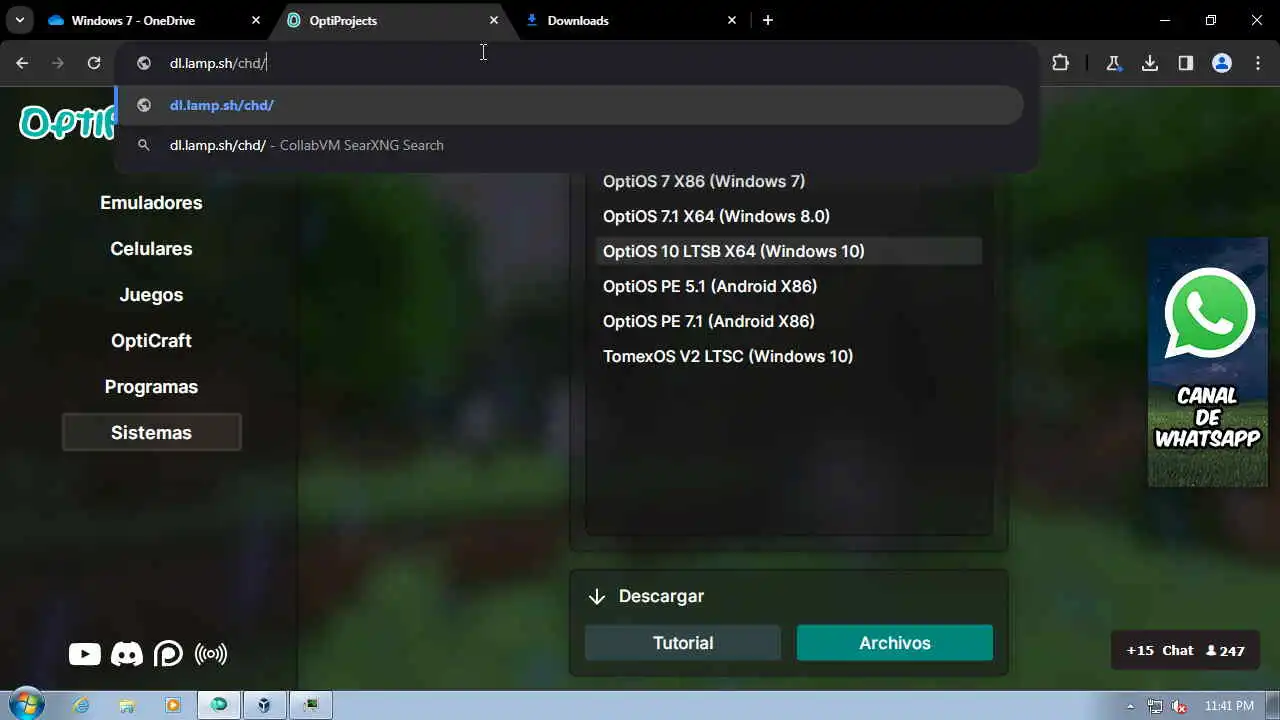Screen dimensions: 1280x720
Task: Select OptiOS 10 LTSB X64 (Windows 10)
Action: (x=789, y=251)
